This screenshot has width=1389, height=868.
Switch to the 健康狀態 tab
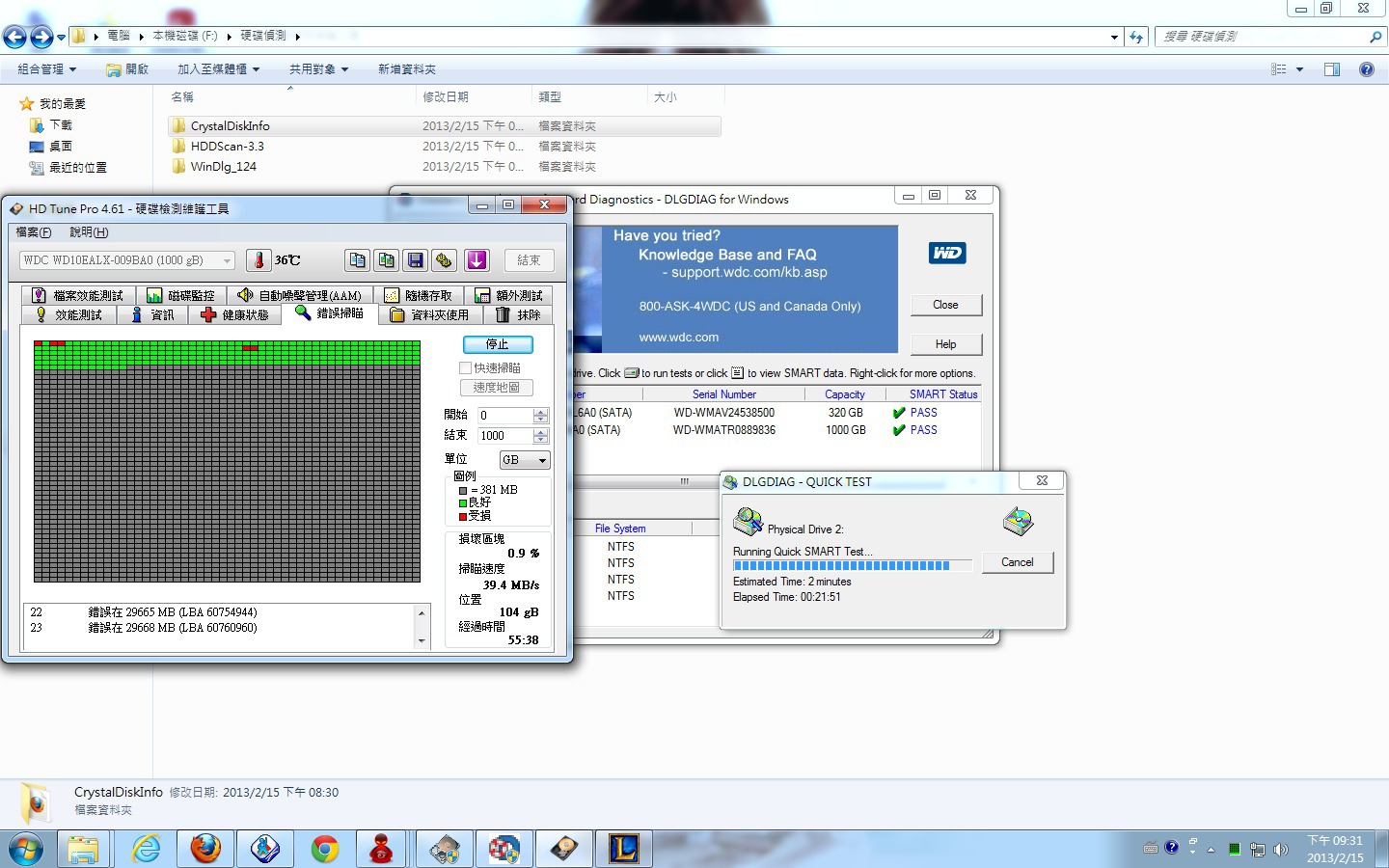234,315
